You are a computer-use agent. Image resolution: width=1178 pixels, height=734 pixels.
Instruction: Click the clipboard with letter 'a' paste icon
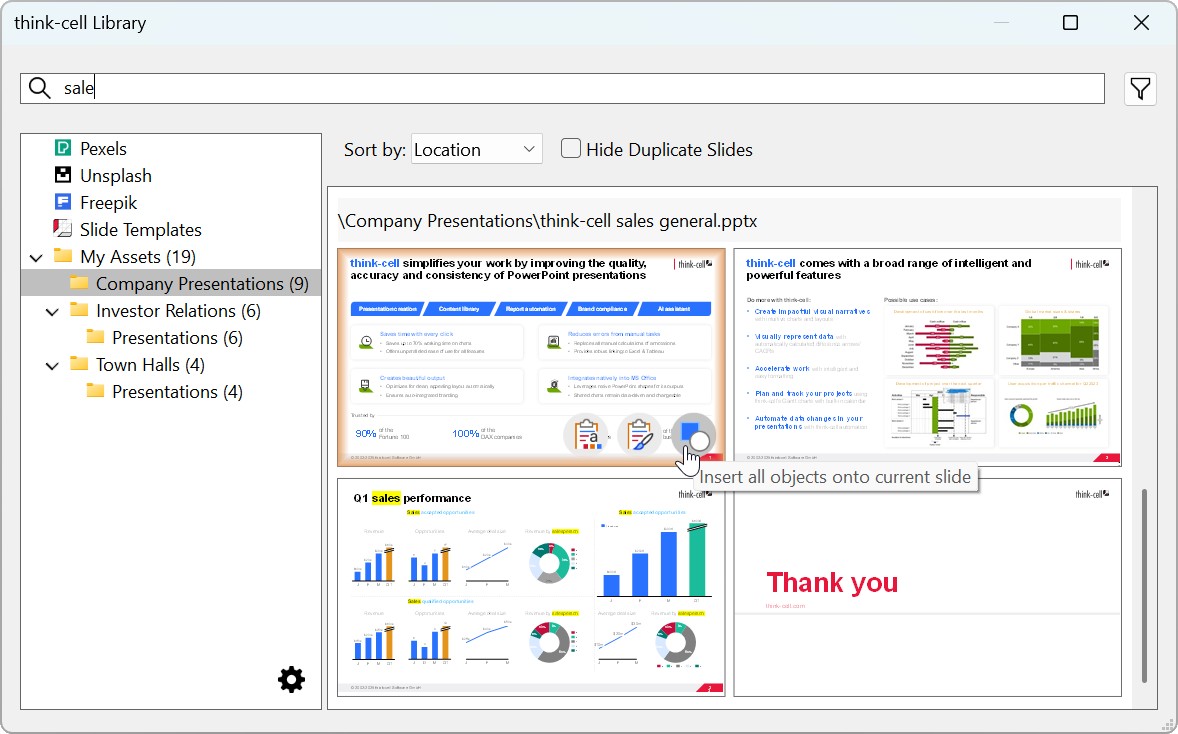click(587, 436)
